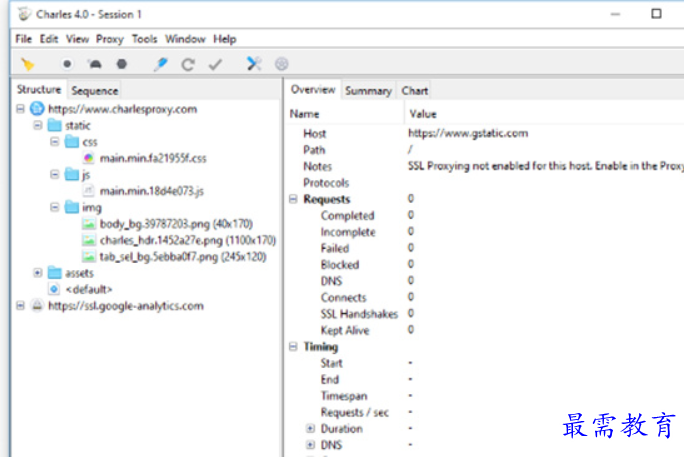Collapse the Timing section

tap(293, 347)
